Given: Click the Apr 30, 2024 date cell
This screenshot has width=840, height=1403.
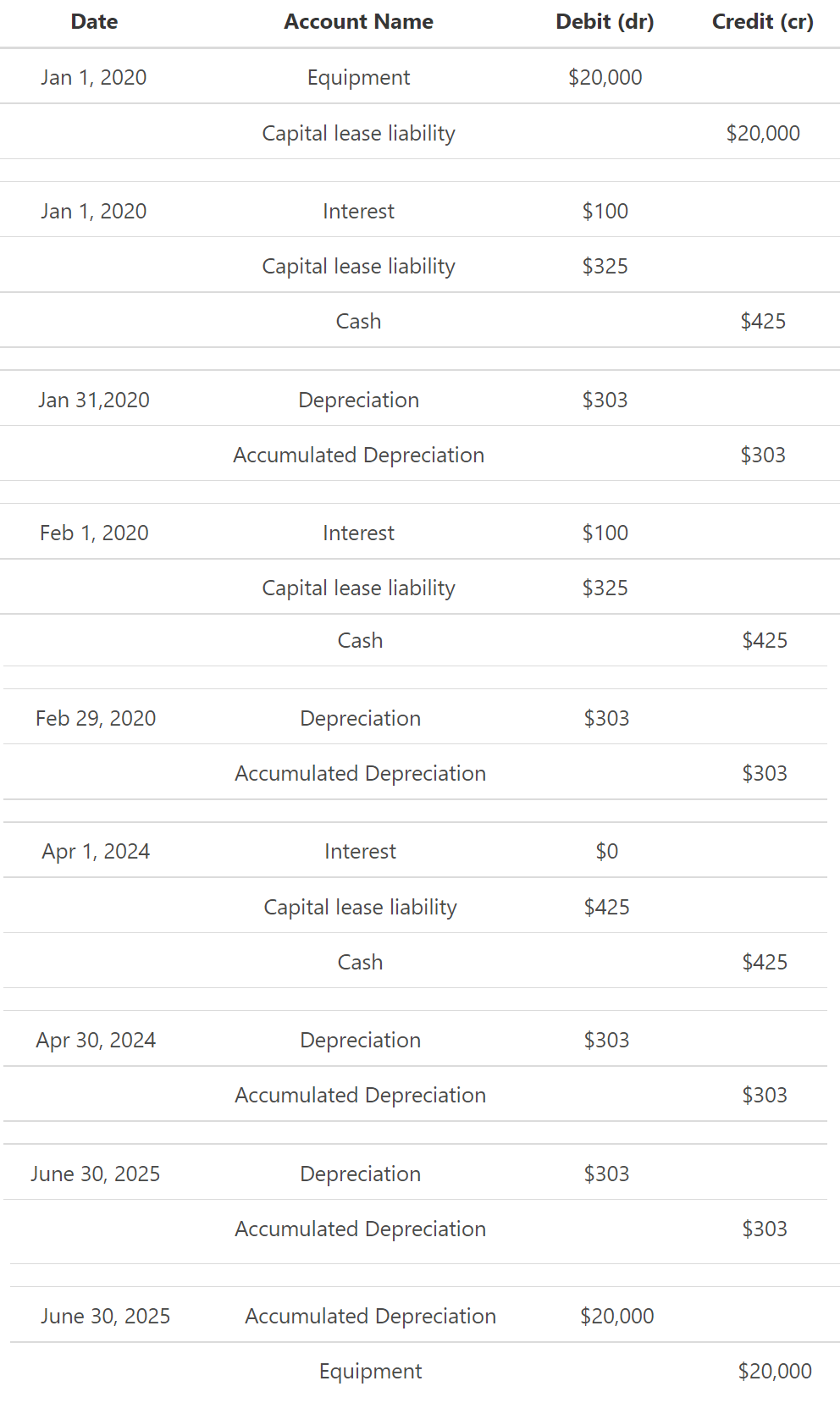Looking at the screenshot, I should 96,1040.
